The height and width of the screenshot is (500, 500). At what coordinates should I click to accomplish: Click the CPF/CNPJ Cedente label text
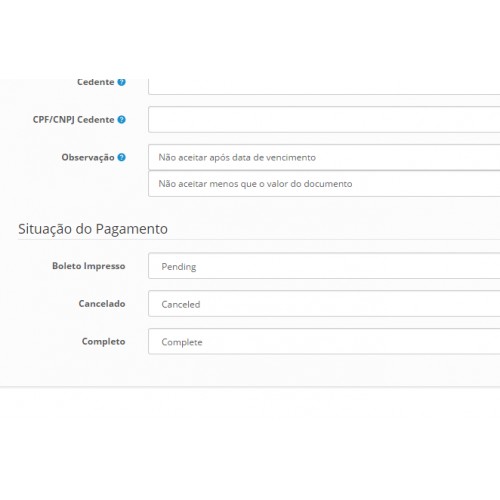73,120
